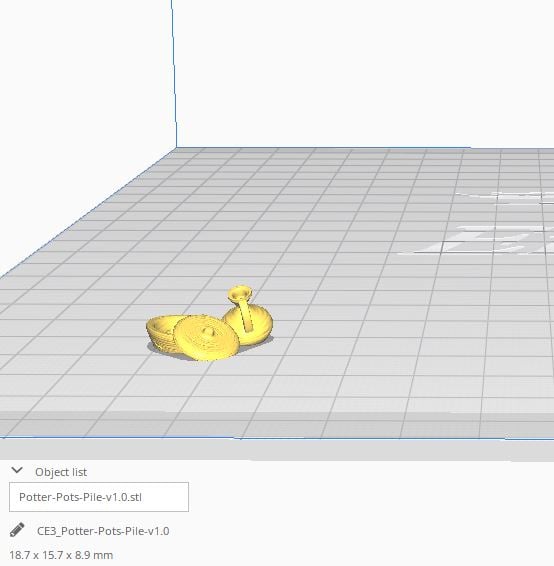This screenshot has width=554, height=566.
Task: Click empty white space above the build plate
Action: (361, 72)
